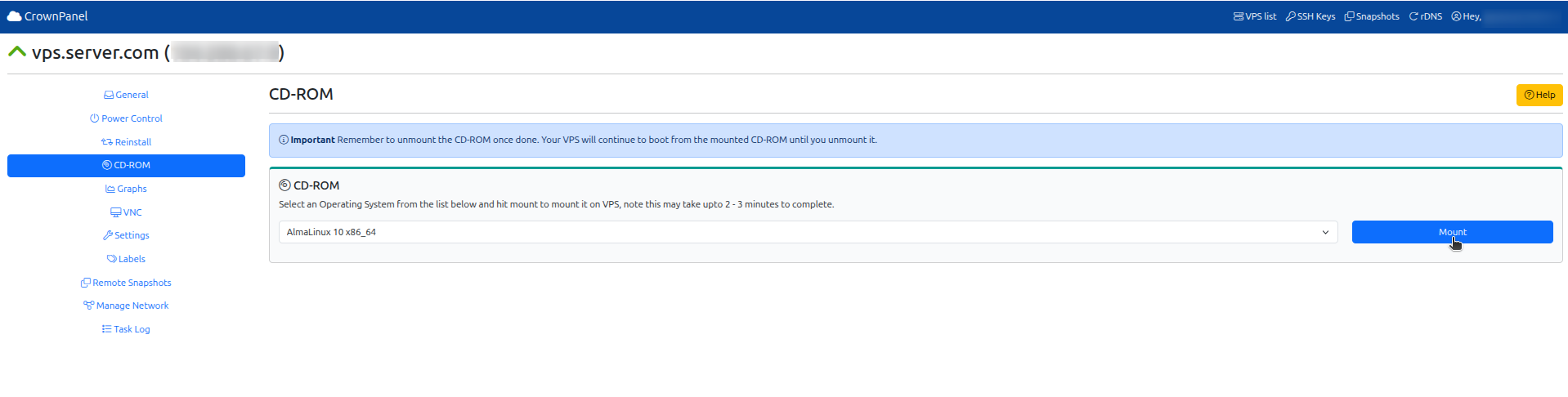The width and height of the screenshot is (1568, 397).
Task: Expand the AlmaLinux 10 x86_64 operating system dropdown
Action: click(808, 232)
